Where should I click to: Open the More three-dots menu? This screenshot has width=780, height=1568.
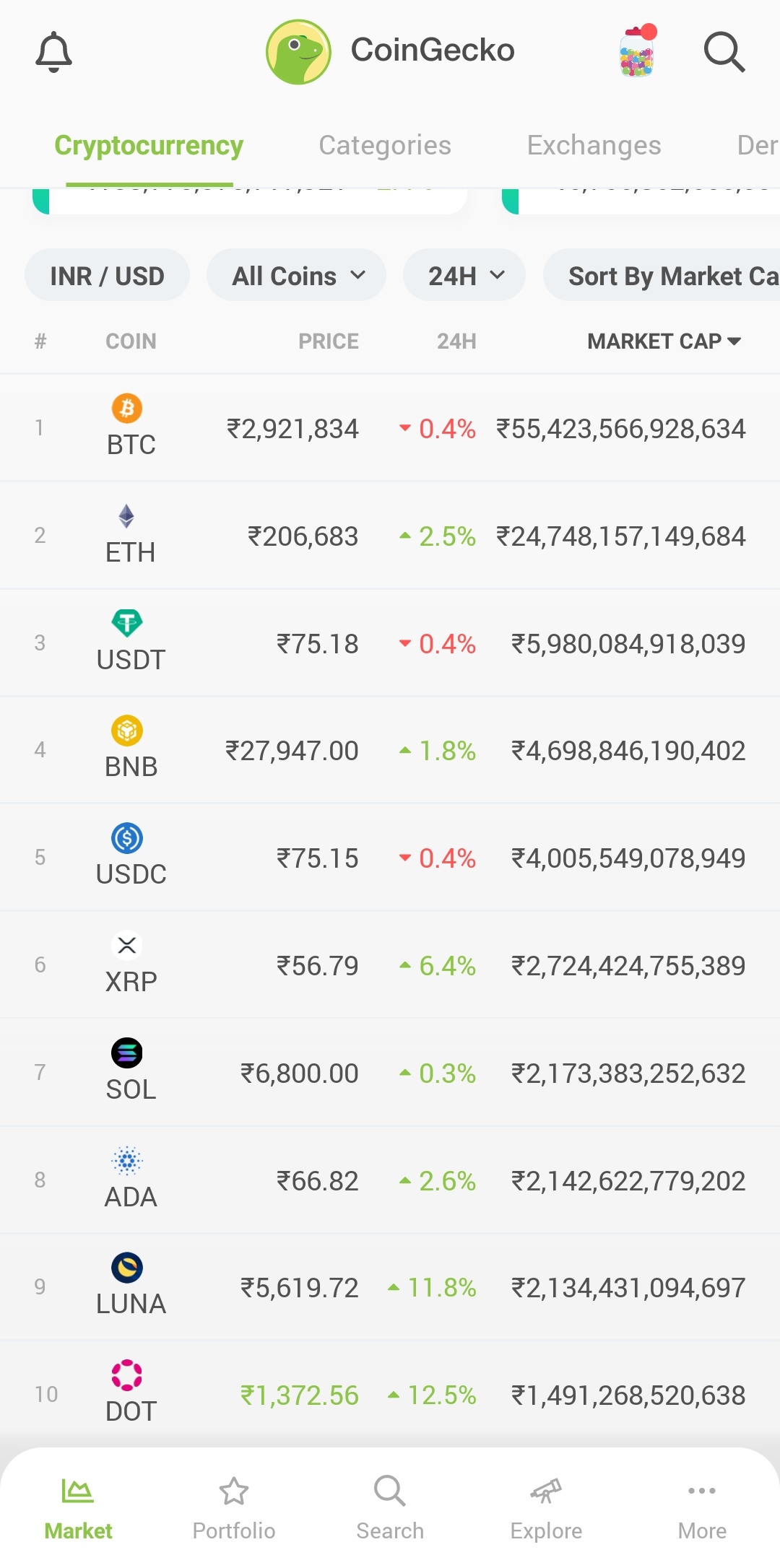pos(702,1491)
